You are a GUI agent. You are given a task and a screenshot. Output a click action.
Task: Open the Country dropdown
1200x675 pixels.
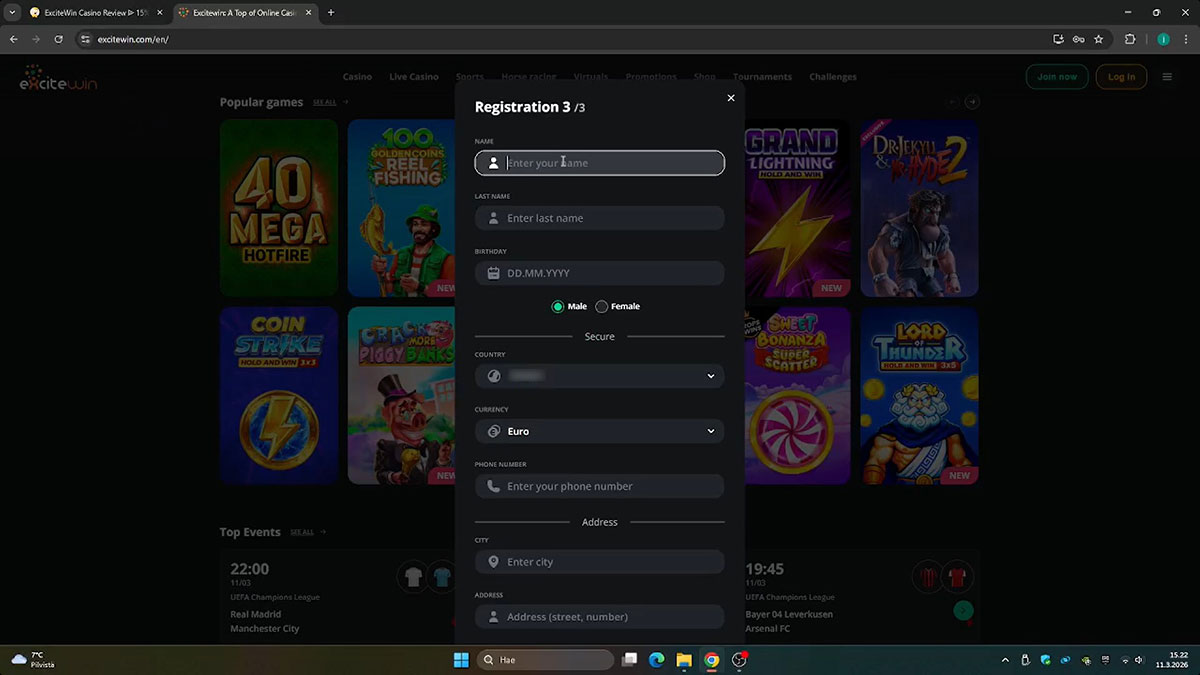(711, 375)
